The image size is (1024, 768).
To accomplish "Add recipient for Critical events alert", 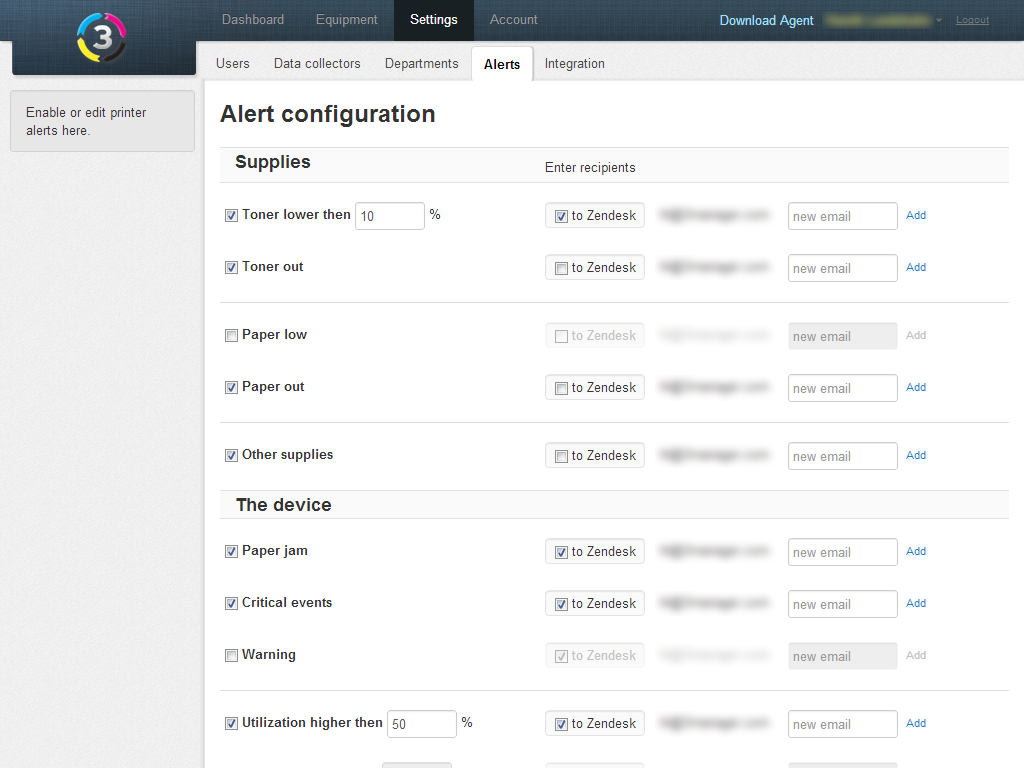I will [916, 603].
